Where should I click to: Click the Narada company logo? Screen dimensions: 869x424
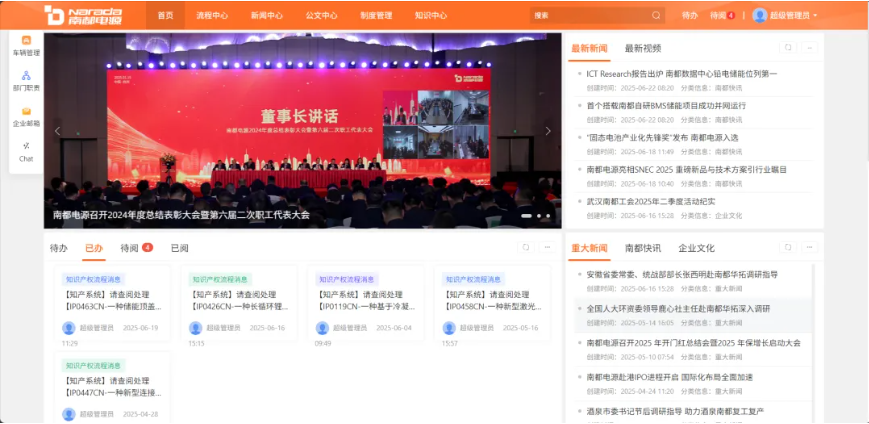pyautogui.click(x=83, y=15)
